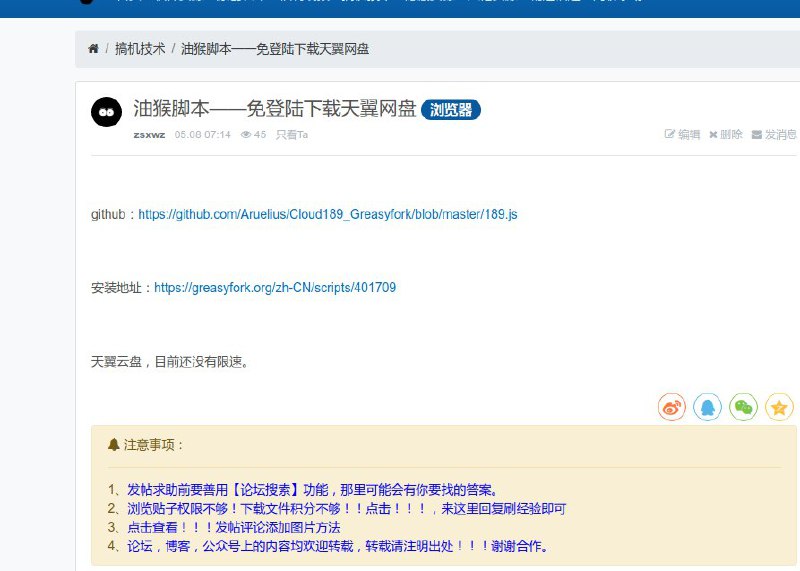Screen dimensions: 800x571
Task: Open the GitHub 189.js link
Action: 328,214
